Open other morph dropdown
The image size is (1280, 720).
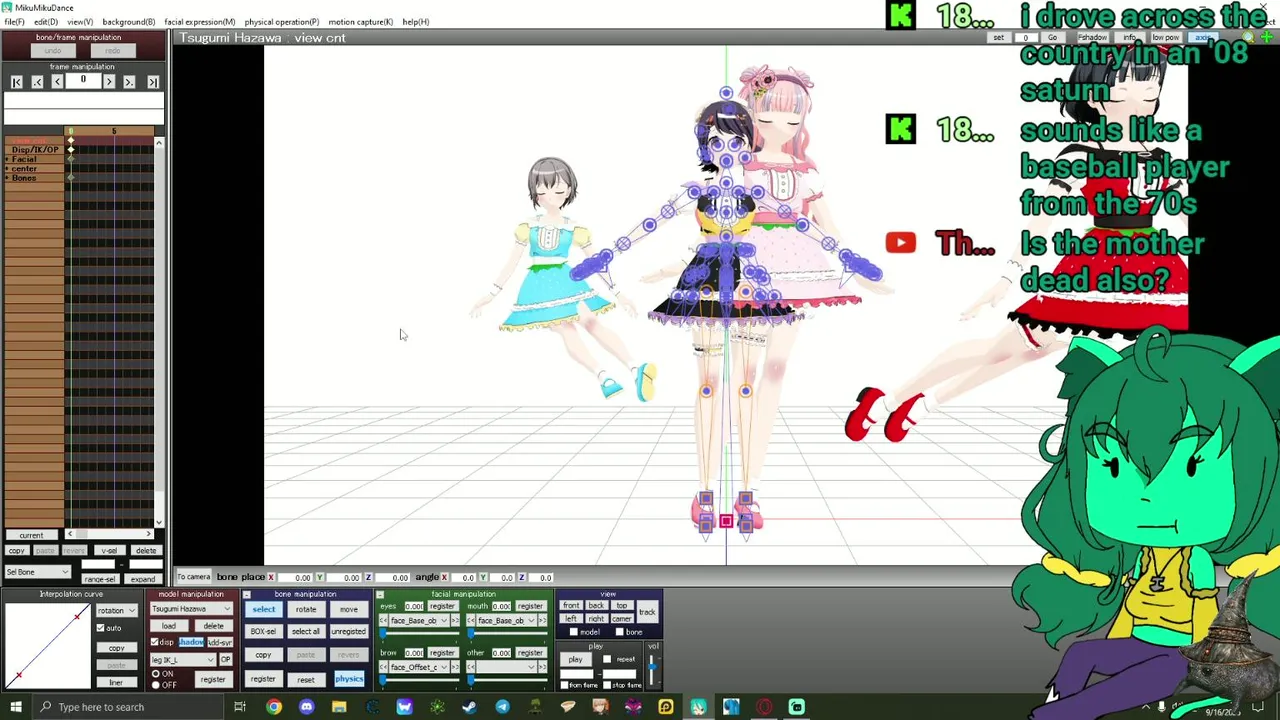[507, 667]
